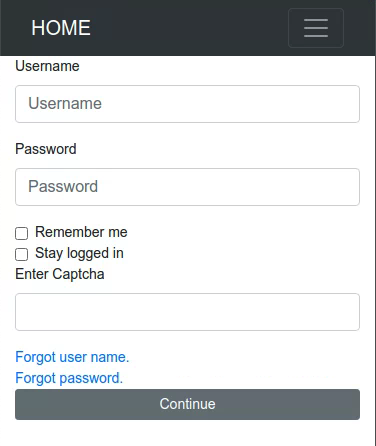This screenshot has width=376, height=446.
Task: Expand the collapsed navbar with three-line toggler
Action: [x=316, y=28]
